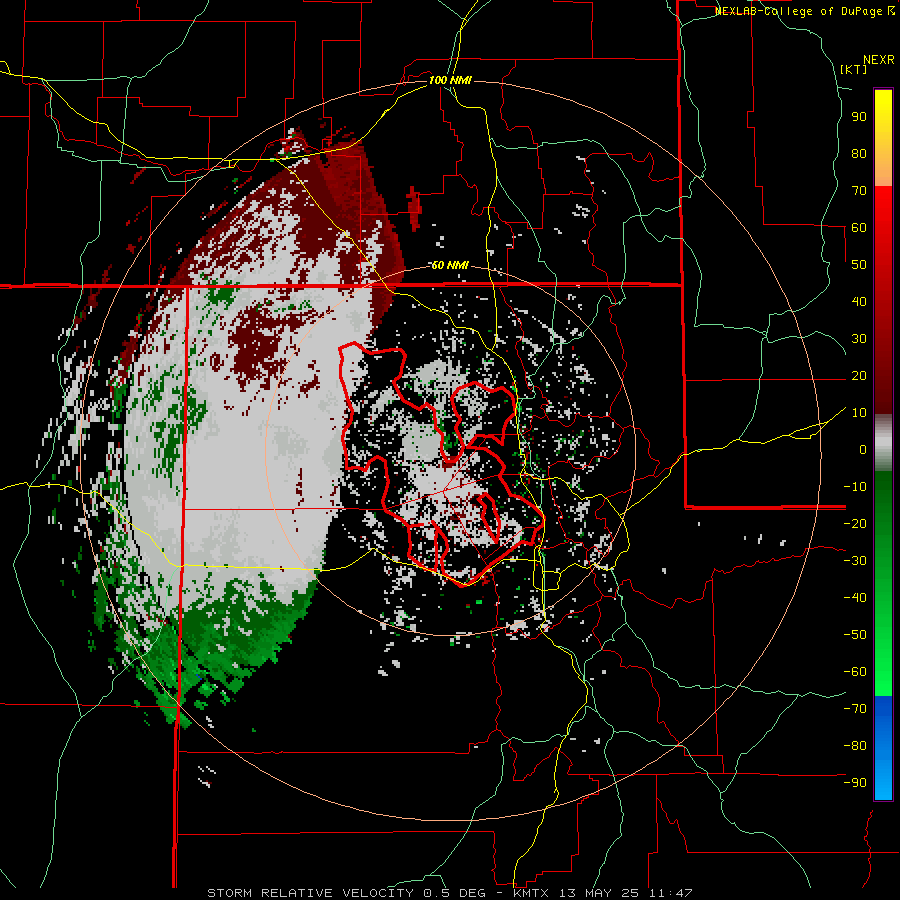Click the 10 value on velocity legend
This screenshot has height=900, width=900.
[859, 413]
